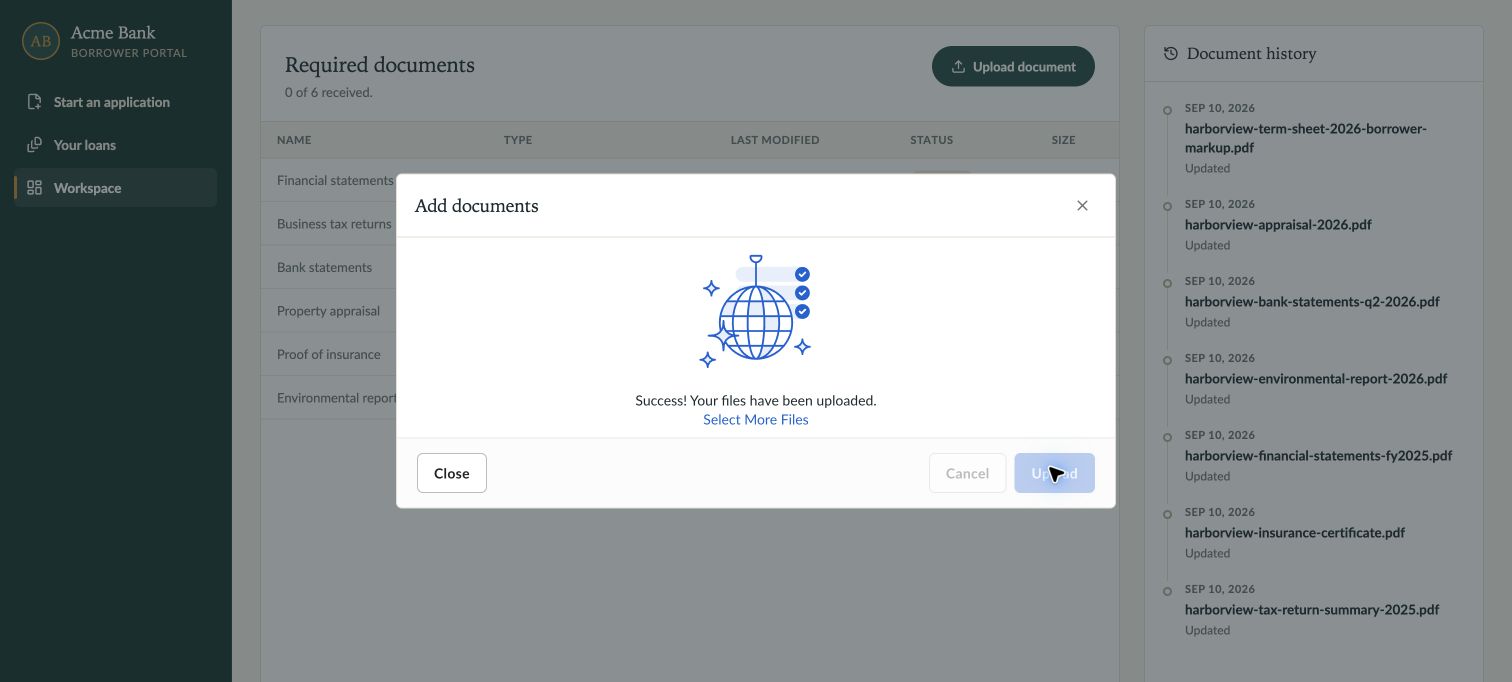Click timeline marker beside harborview-insurance-certificate.pdf
Screen dimensions: 1512x682
(x=1167, y=515)
